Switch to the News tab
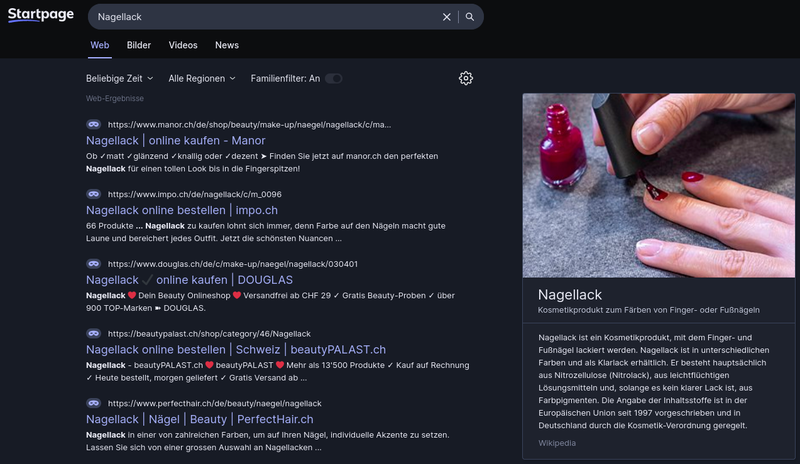 [227, 45]
